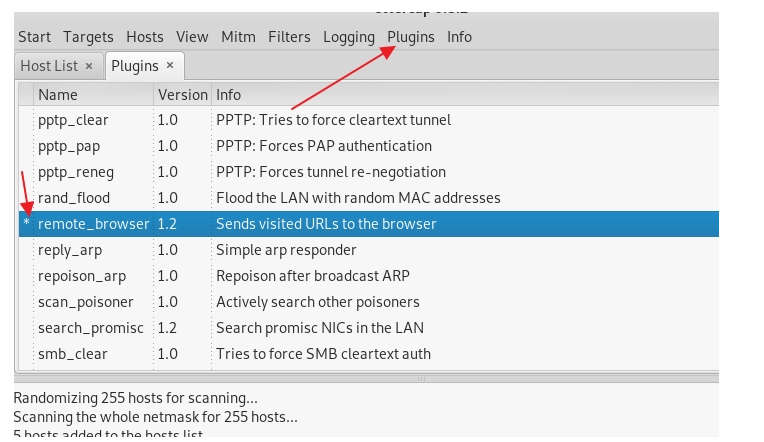The image size is (764, 442).
Task: Open the Hosts menu
Action: click(145, 37)
